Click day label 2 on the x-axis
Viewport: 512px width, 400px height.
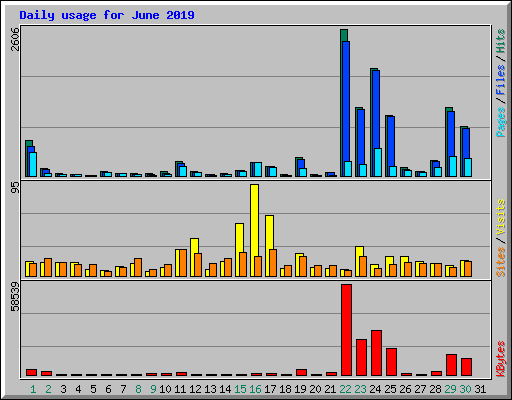click(48, 389)
